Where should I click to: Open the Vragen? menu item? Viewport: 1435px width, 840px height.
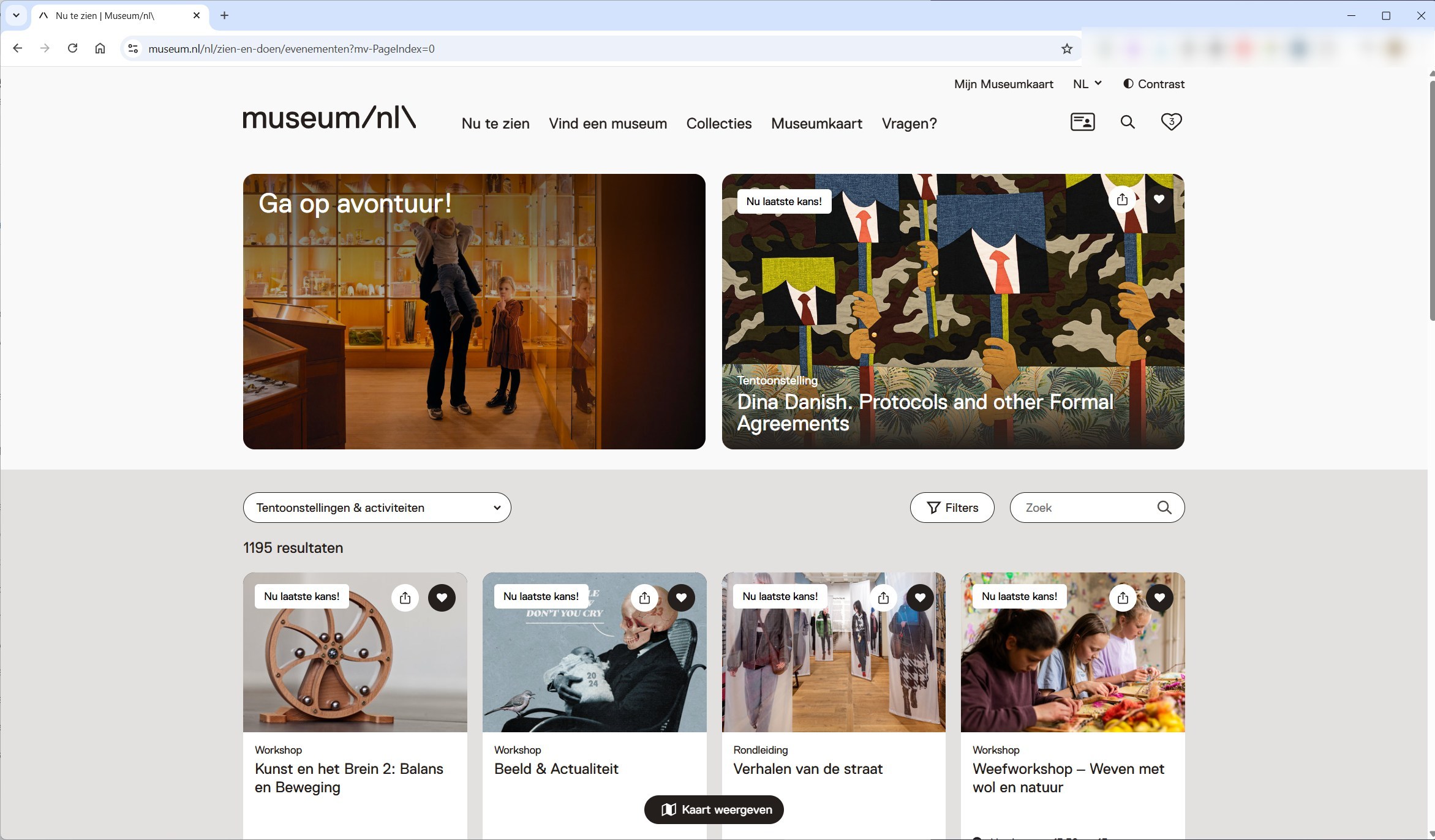pyautogui.click(x=909, y=124)
